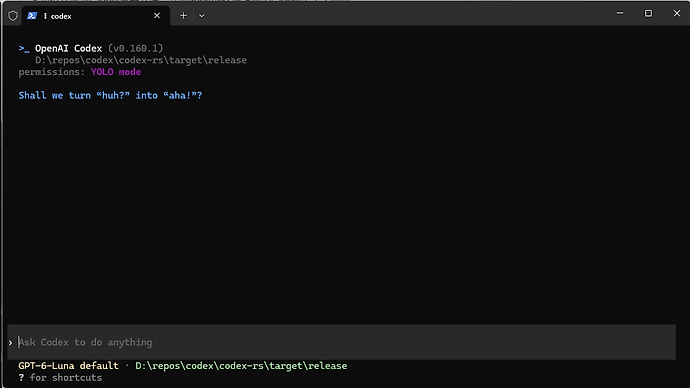Click the 'GPT-6-Luna default' status text
The image size is (690, 388).
click(x=68, y=366)
